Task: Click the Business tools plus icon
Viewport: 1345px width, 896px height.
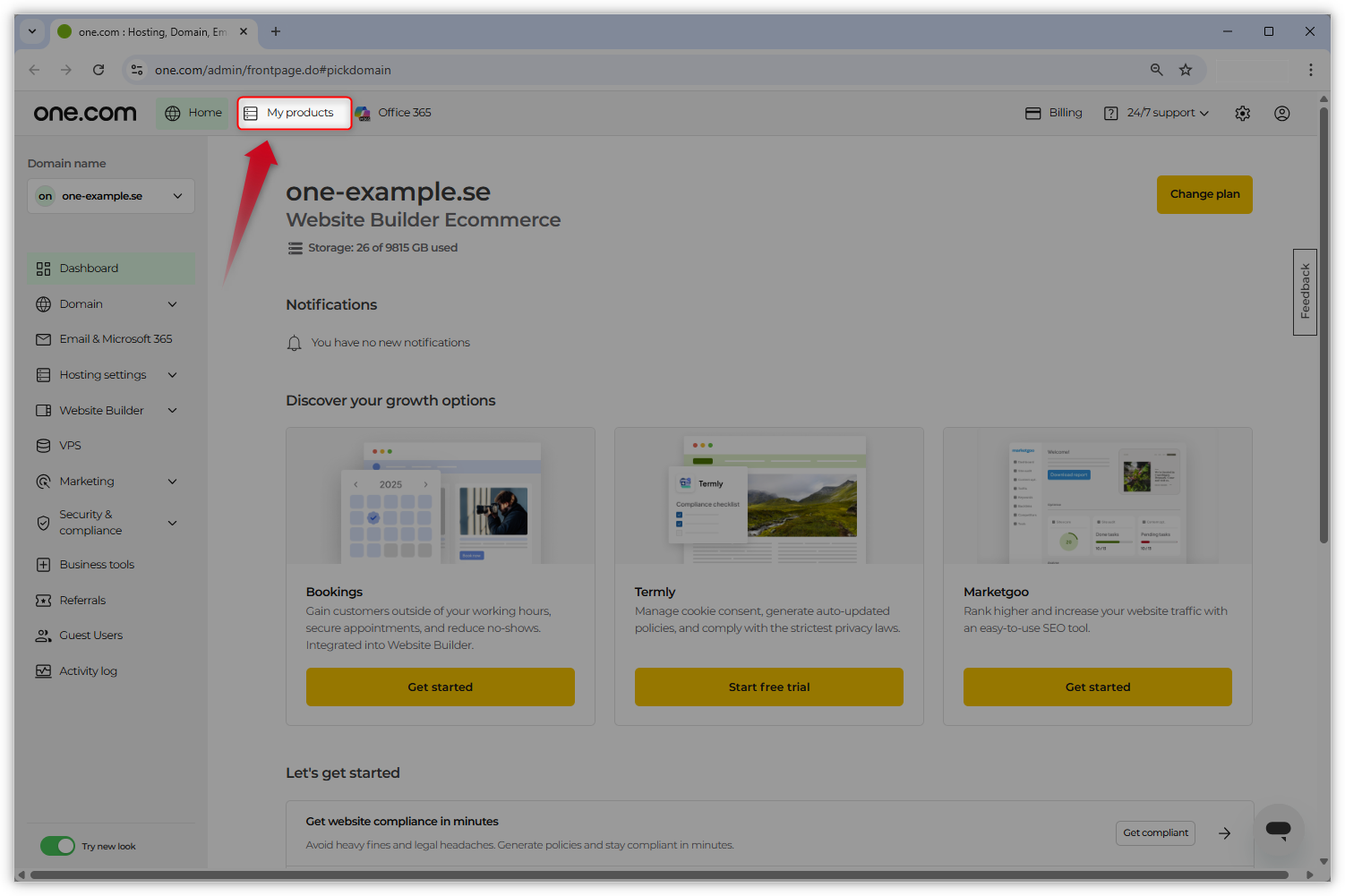Action: [x=43, y=565]
